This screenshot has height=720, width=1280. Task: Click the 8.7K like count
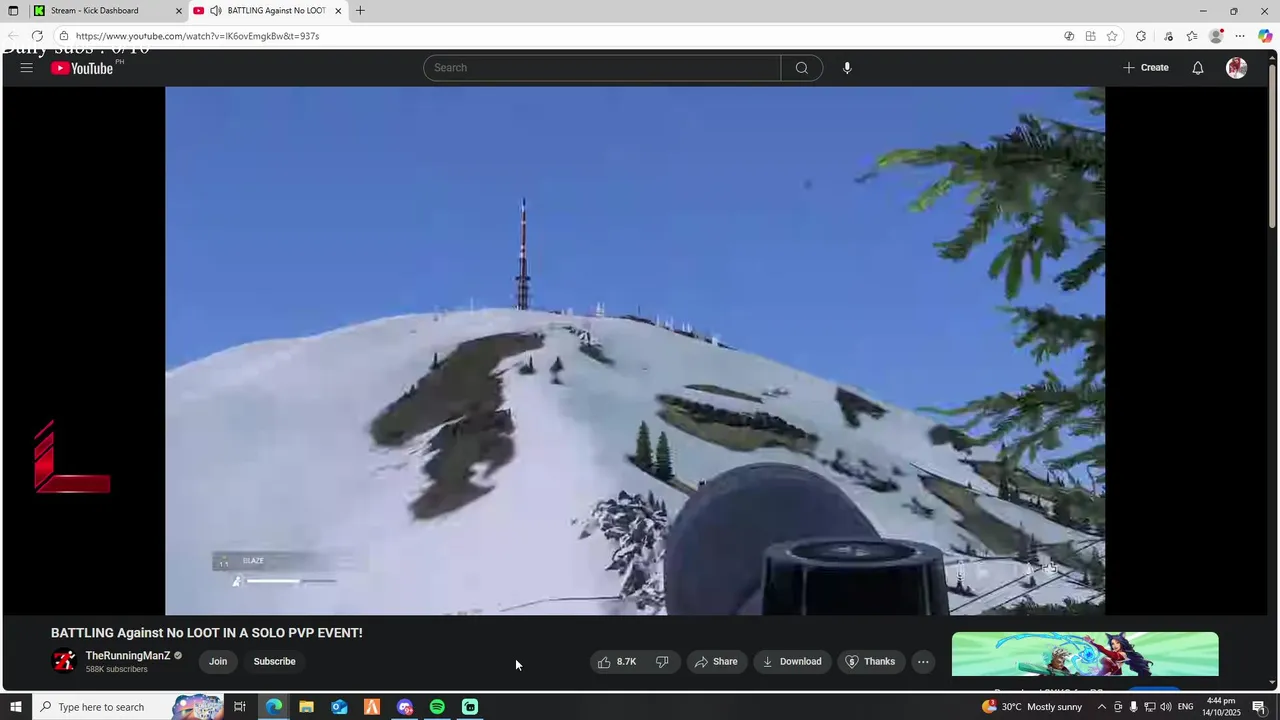(x=626, y=661)
